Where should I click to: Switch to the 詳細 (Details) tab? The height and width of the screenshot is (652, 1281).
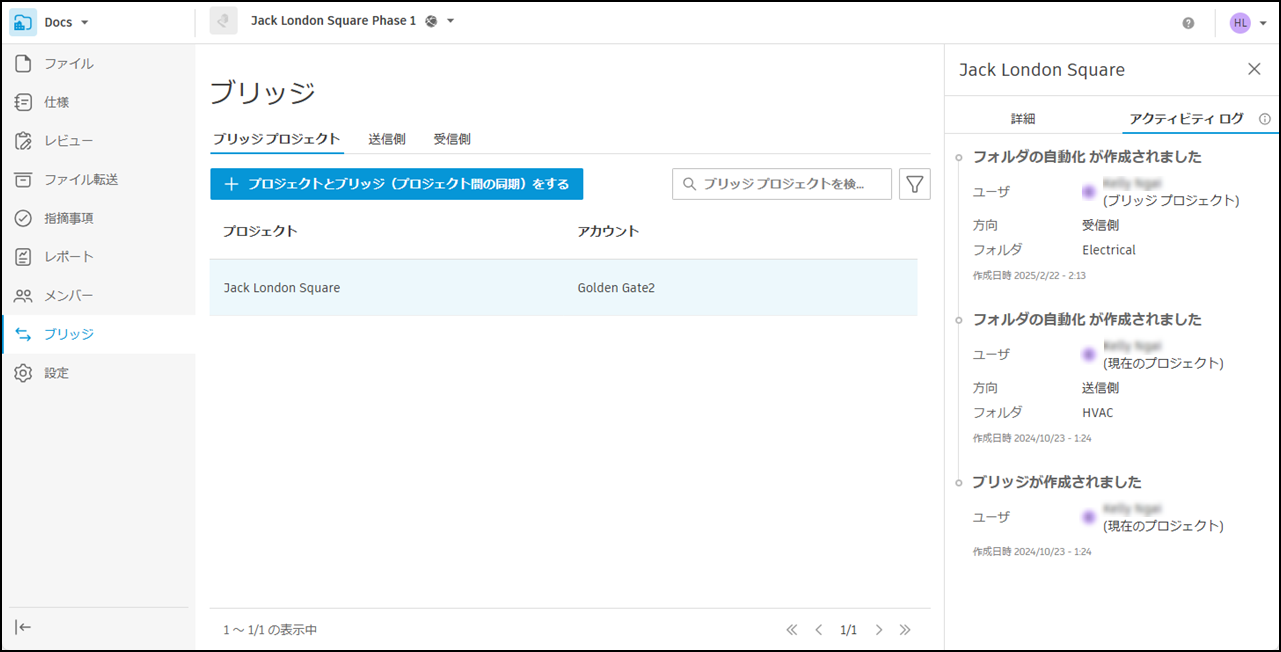tap(1023, 118)
